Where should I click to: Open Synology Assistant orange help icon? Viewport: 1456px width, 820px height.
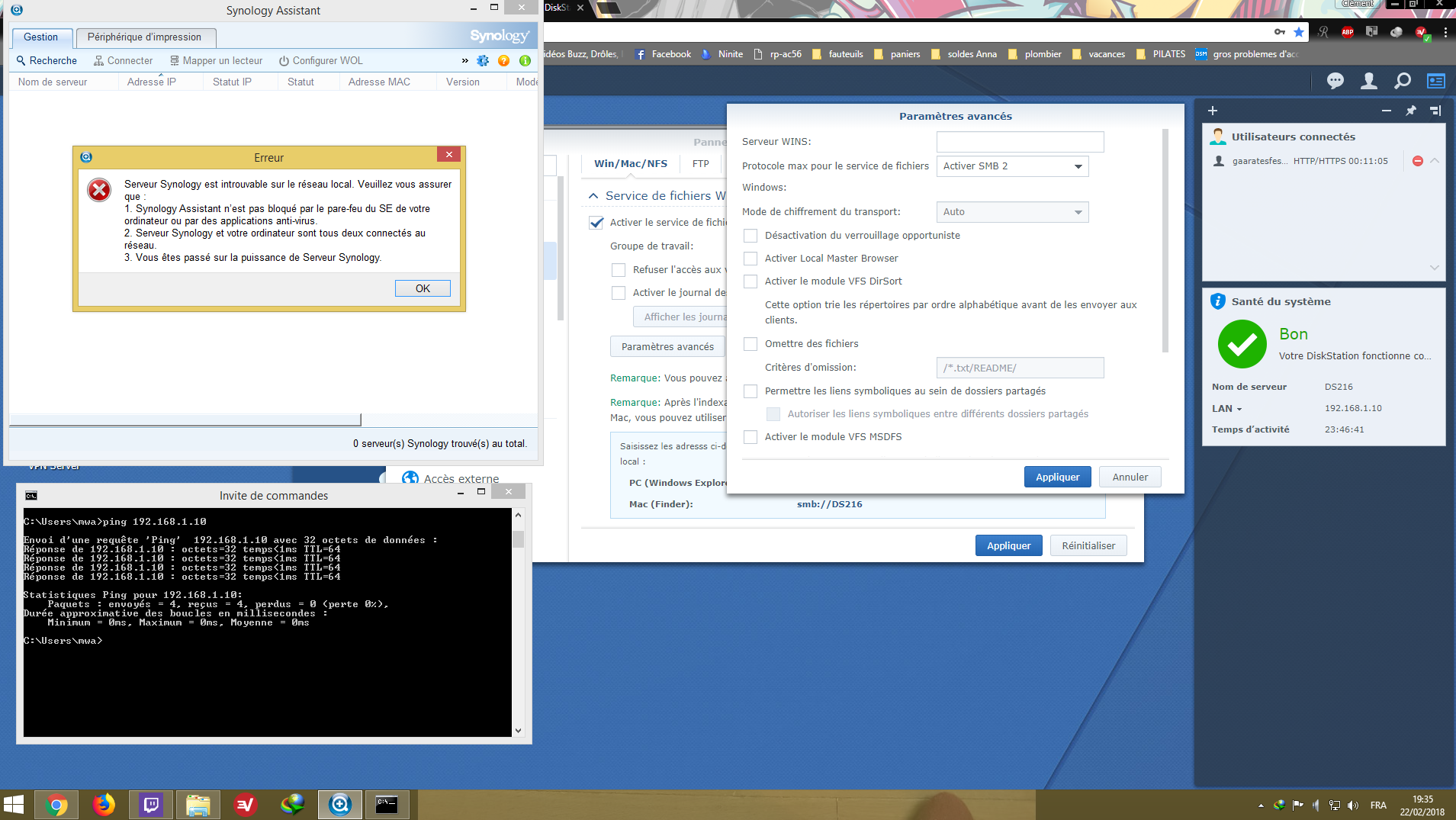pyautogui.click(x=503, y=61)
